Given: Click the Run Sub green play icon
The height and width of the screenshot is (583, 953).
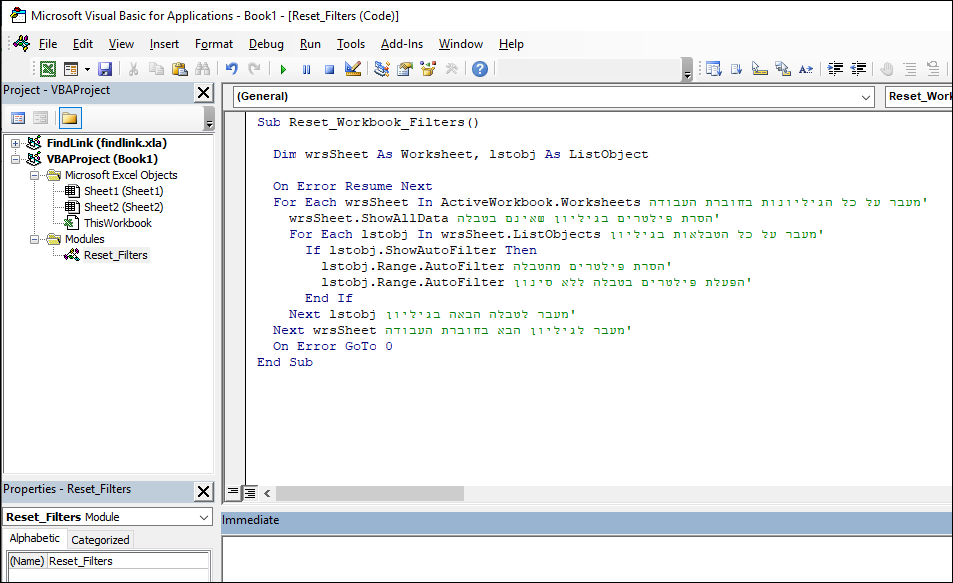Looking at the screenshot, I should [283, 69].
